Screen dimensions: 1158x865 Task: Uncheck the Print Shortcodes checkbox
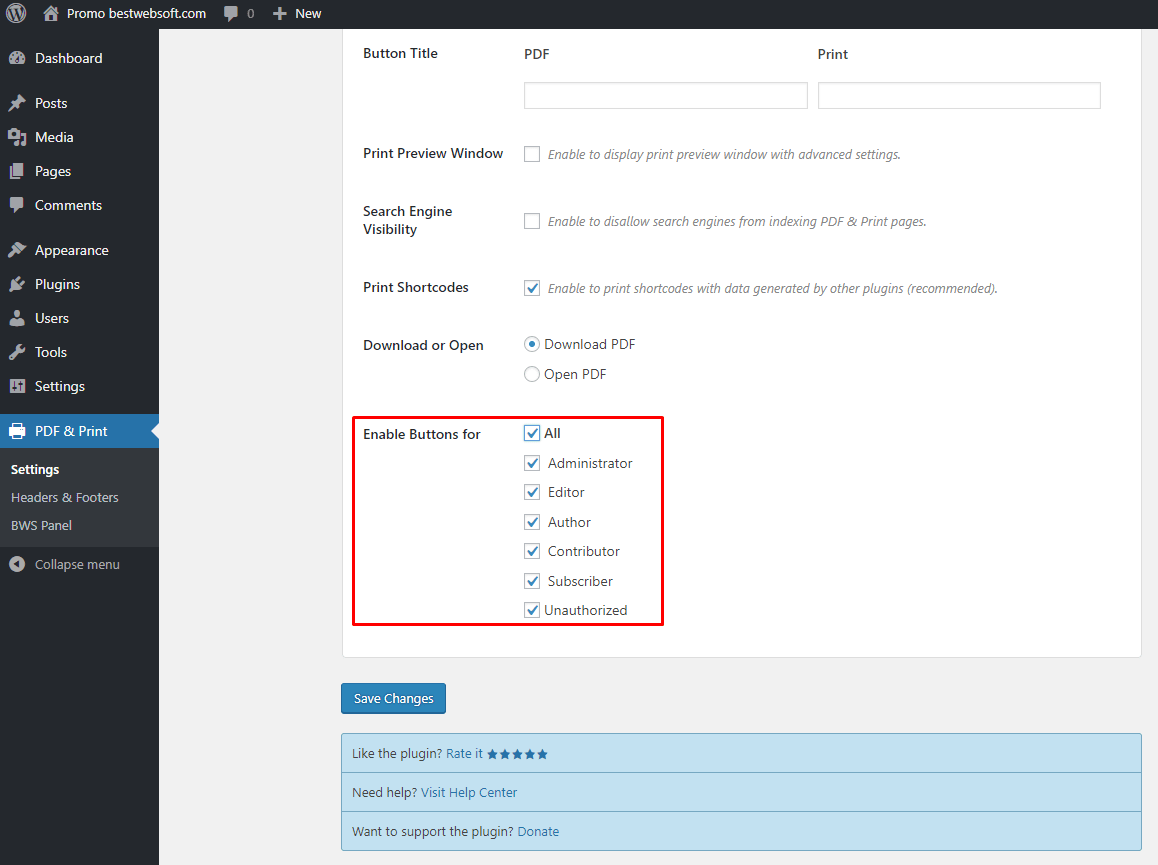532,288
